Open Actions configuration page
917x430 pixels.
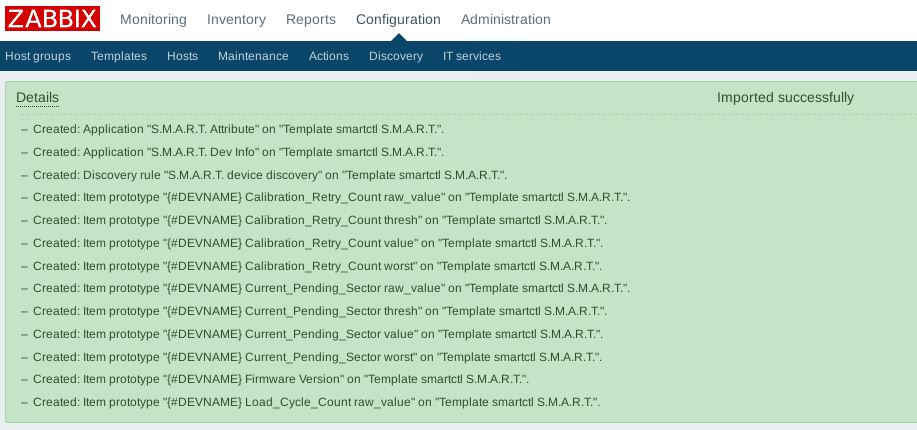pos(329,56)
